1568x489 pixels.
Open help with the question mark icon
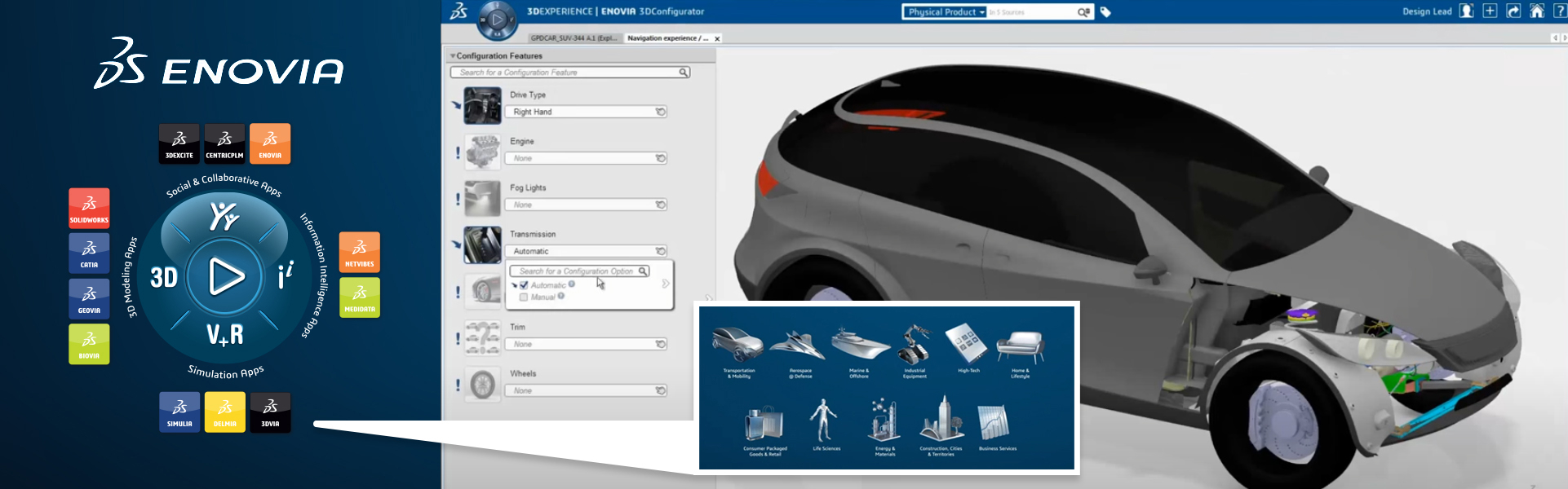pyautogui.click(x=1560, y=11)
